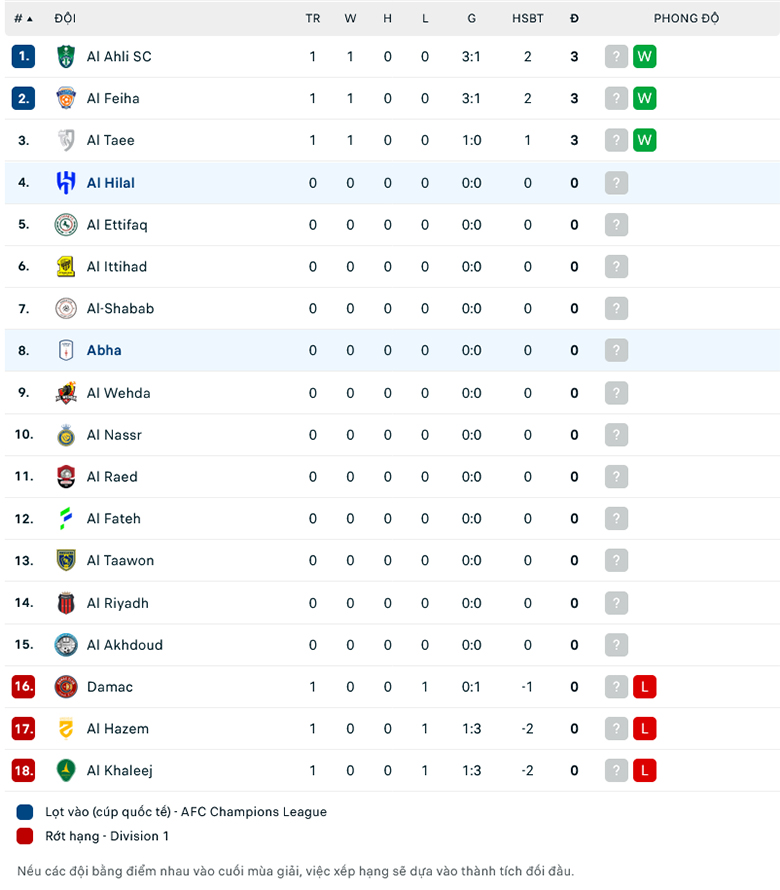Viewport: 780px width, 890px height.
Task: Click the red position 16 badge
Action: click(23, 687)
